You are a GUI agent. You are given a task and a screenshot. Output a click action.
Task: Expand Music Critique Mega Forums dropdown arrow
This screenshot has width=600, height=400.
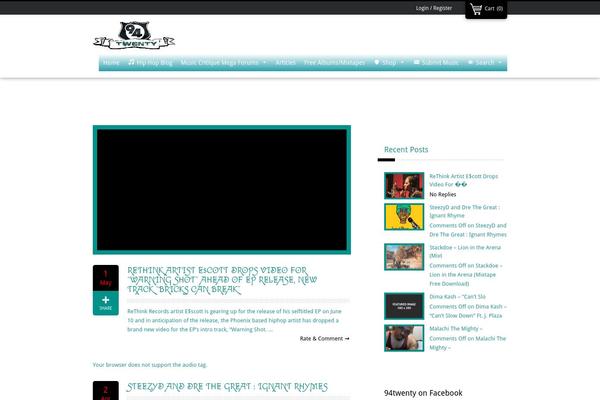[264, 62]
